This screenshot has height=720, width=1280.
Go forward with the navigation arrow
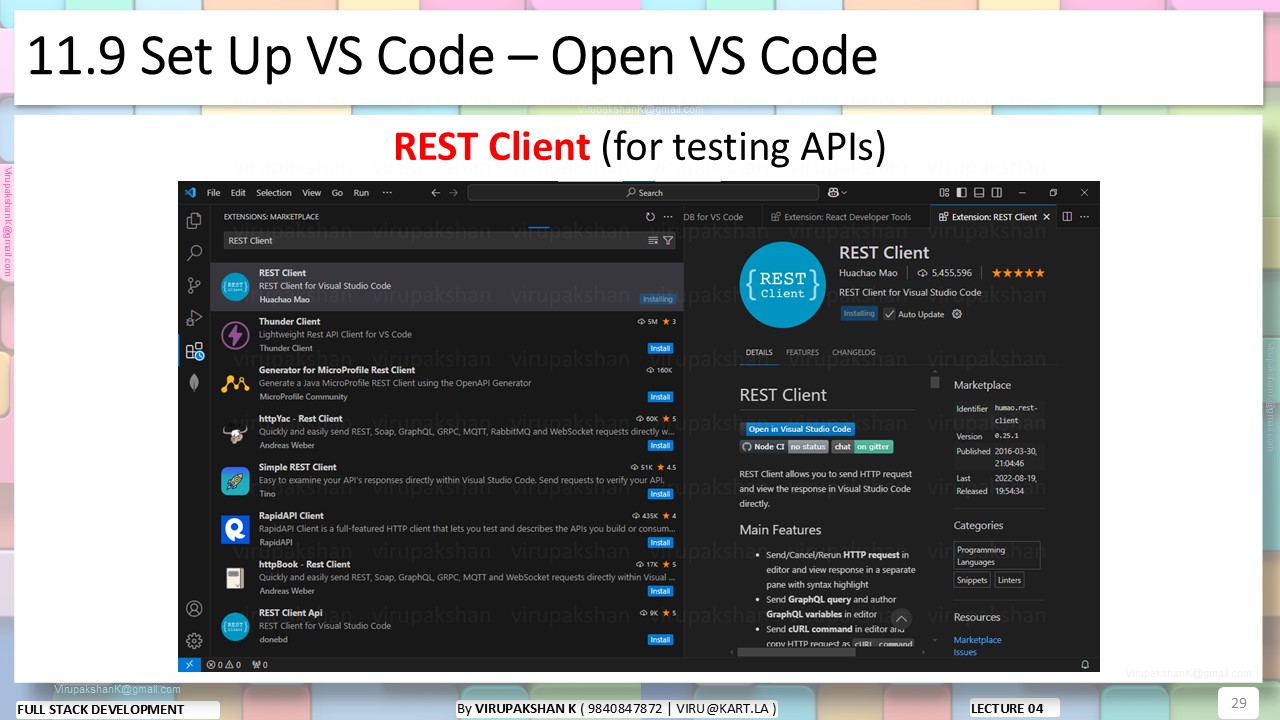454,193
